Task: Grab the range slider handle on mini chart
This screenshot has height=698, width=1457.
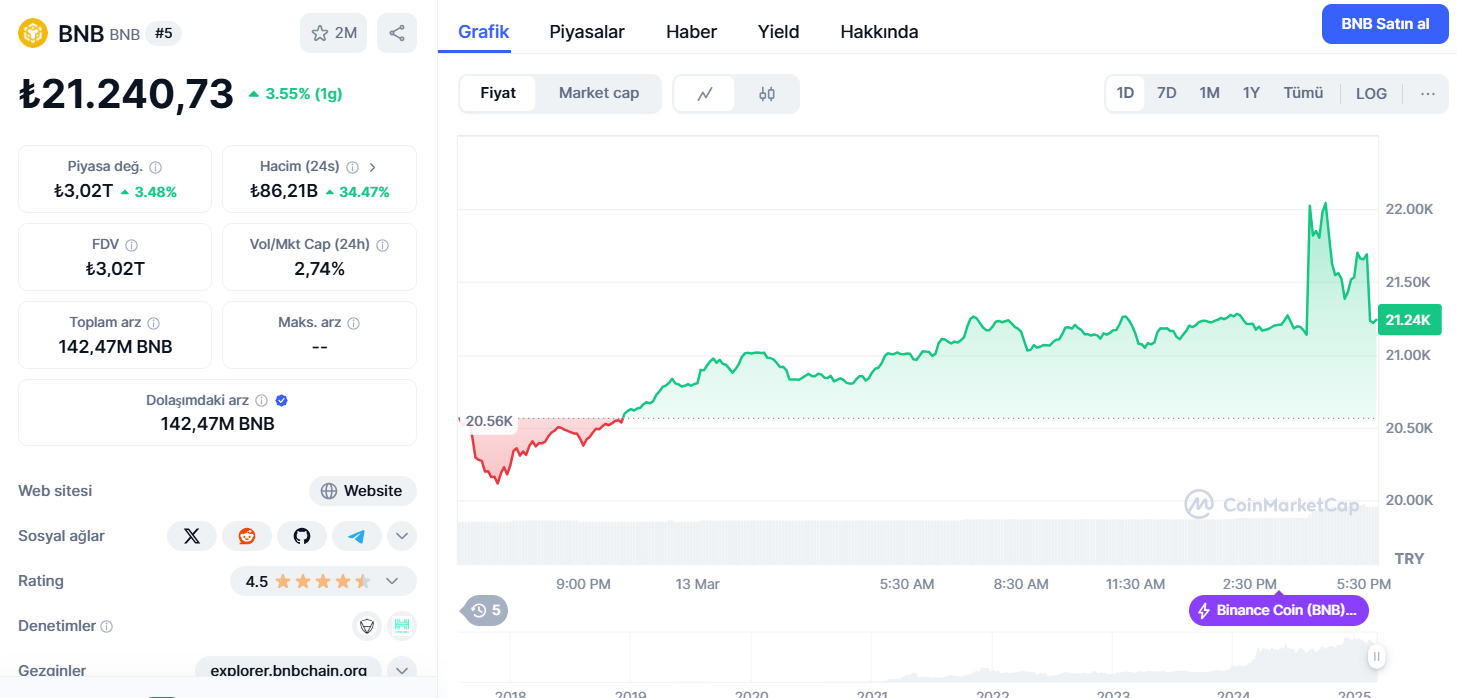Action: (1377, 657)
